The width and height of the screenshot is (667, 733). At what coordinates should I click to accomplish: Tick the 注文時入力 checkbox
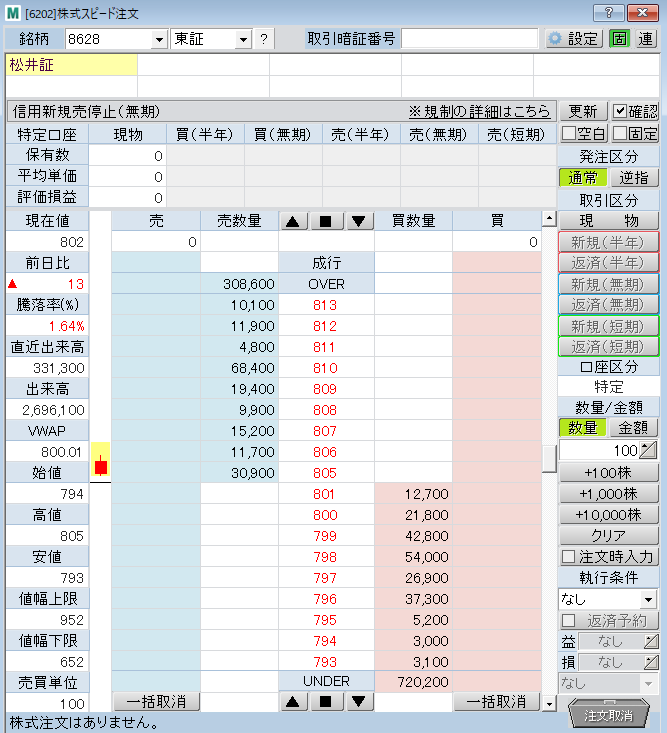coord(568,556)
